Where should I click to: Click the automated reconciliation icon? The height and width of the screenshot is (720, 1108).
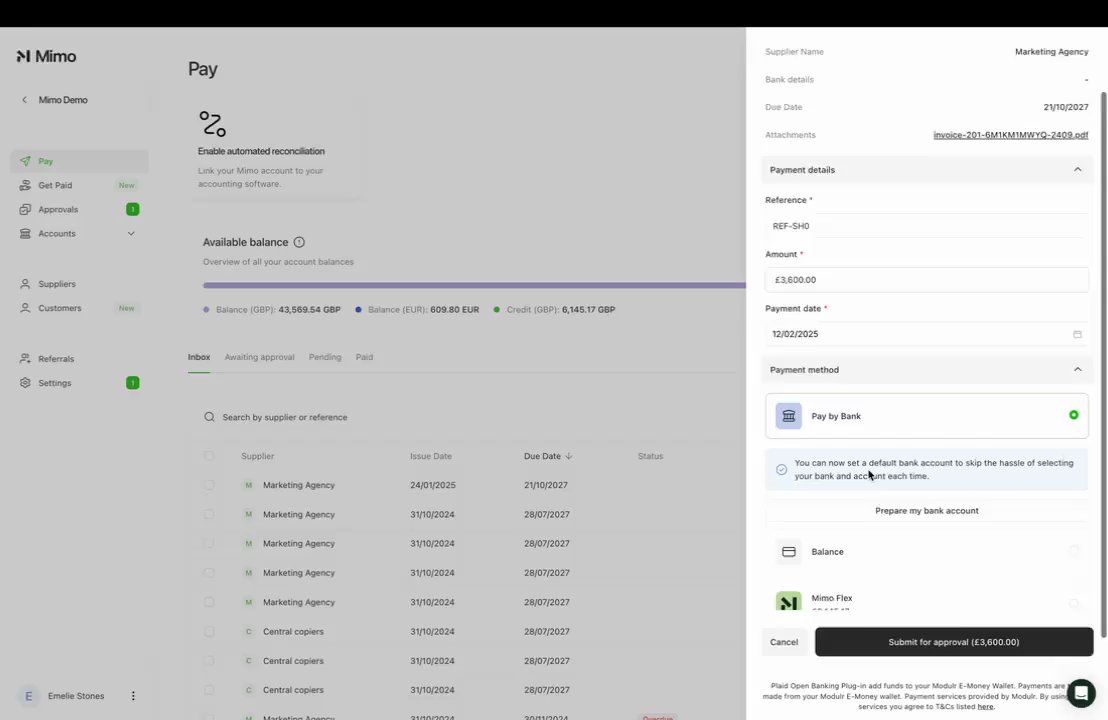pyautogui.click(x=212, y=124)
